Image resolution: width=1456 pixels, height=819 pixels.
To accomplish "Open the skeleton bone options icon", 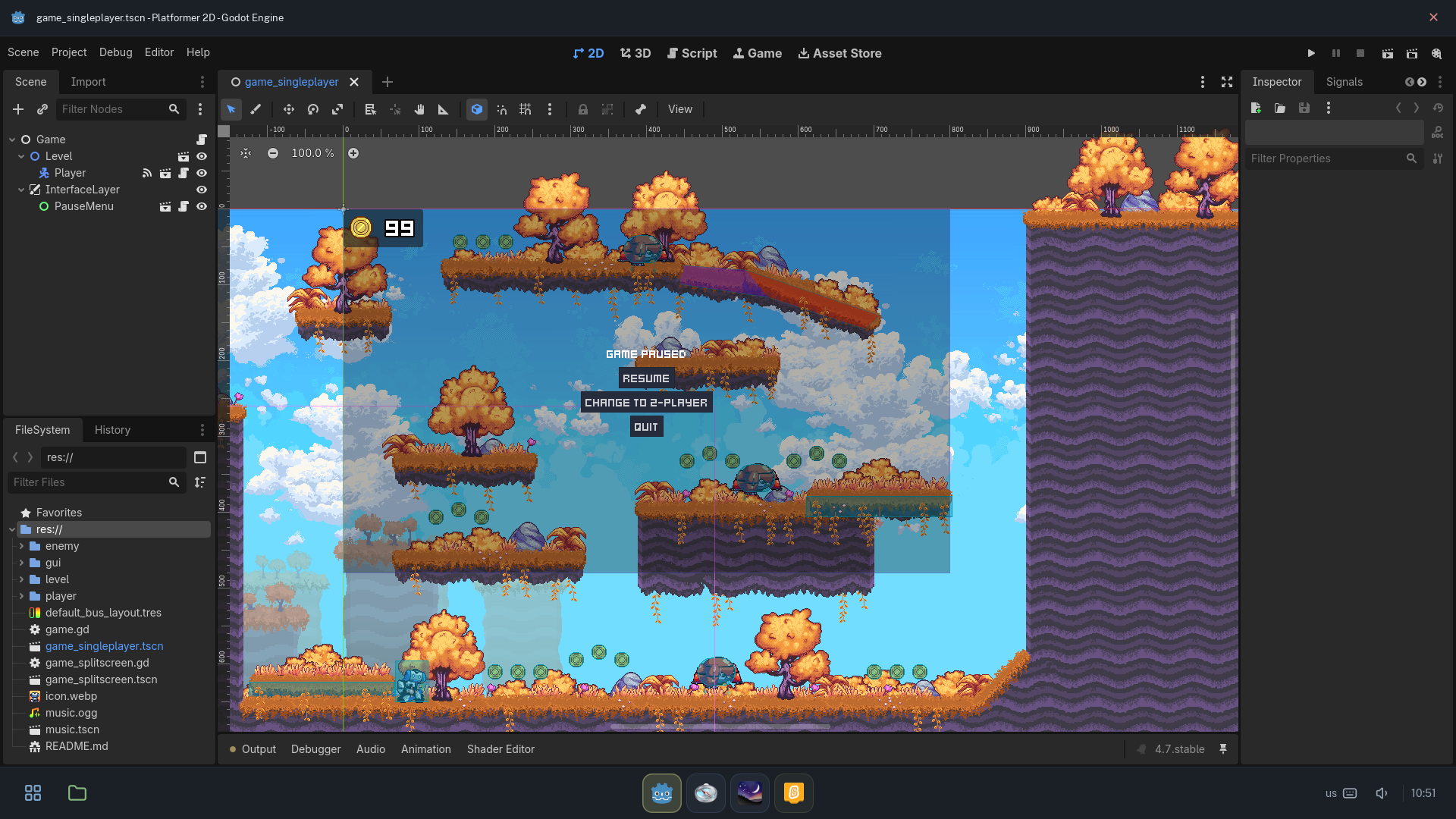I will point(641,109).
